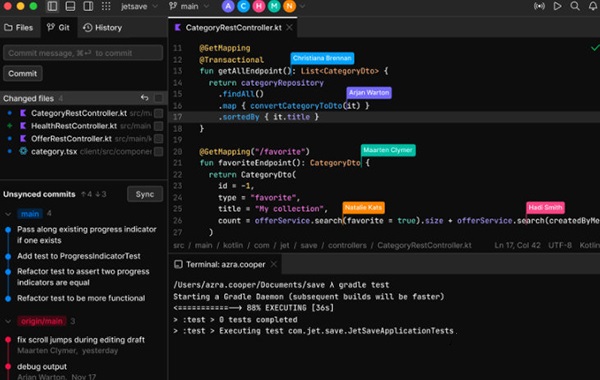Select commit 'Refactor test to assert two progress'
The width and height of the screenshot is (600, 380).
[83, 277]
